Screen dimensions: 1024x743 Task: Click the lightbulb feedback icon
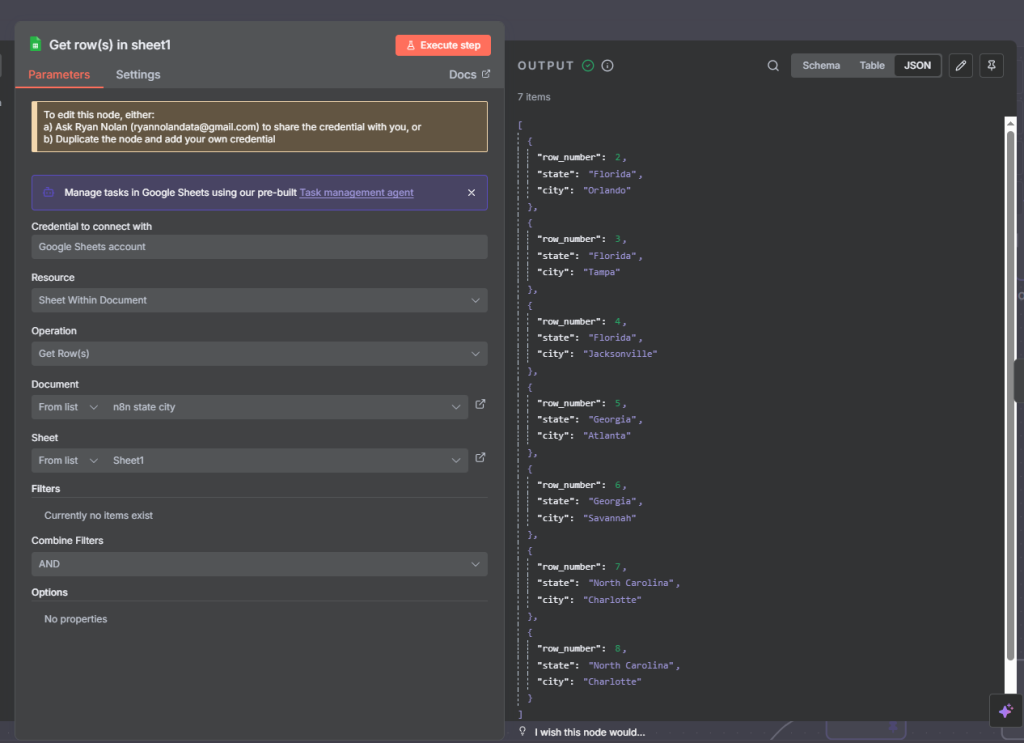pyautogui.click(x=522, y=732)
